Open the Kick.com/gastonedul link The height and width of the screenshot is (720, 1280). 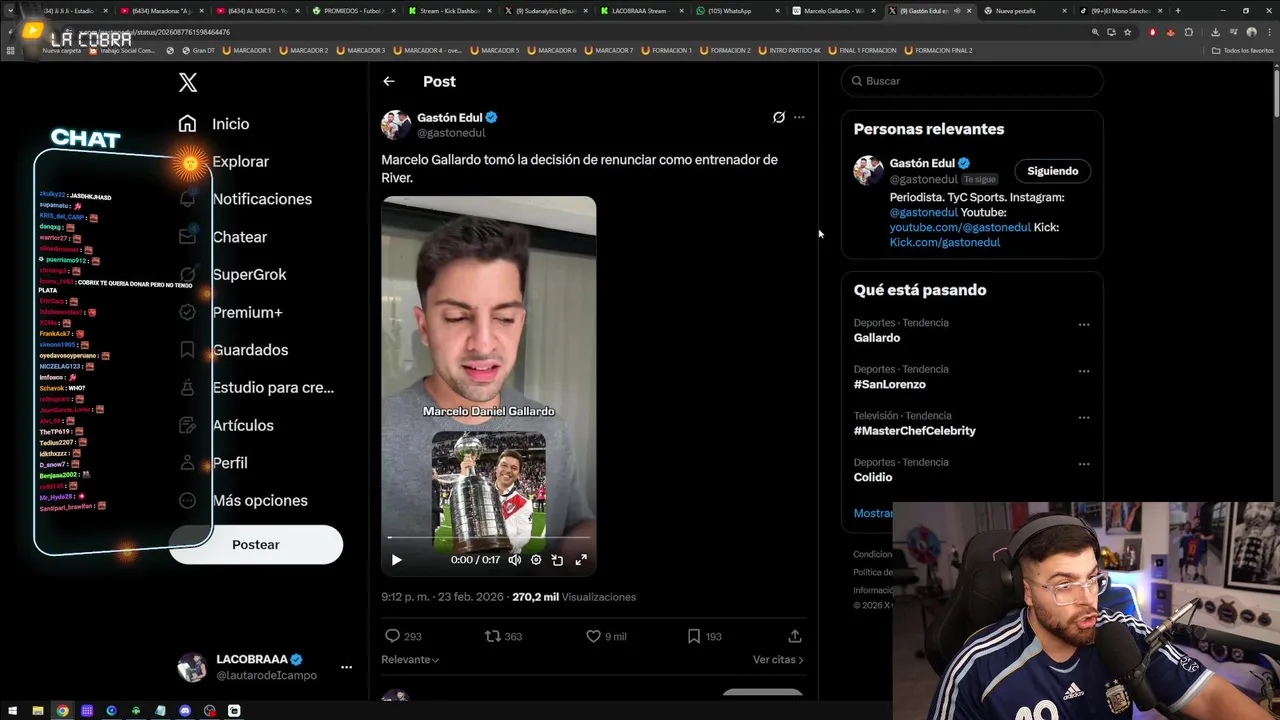(x=945, y=242)
